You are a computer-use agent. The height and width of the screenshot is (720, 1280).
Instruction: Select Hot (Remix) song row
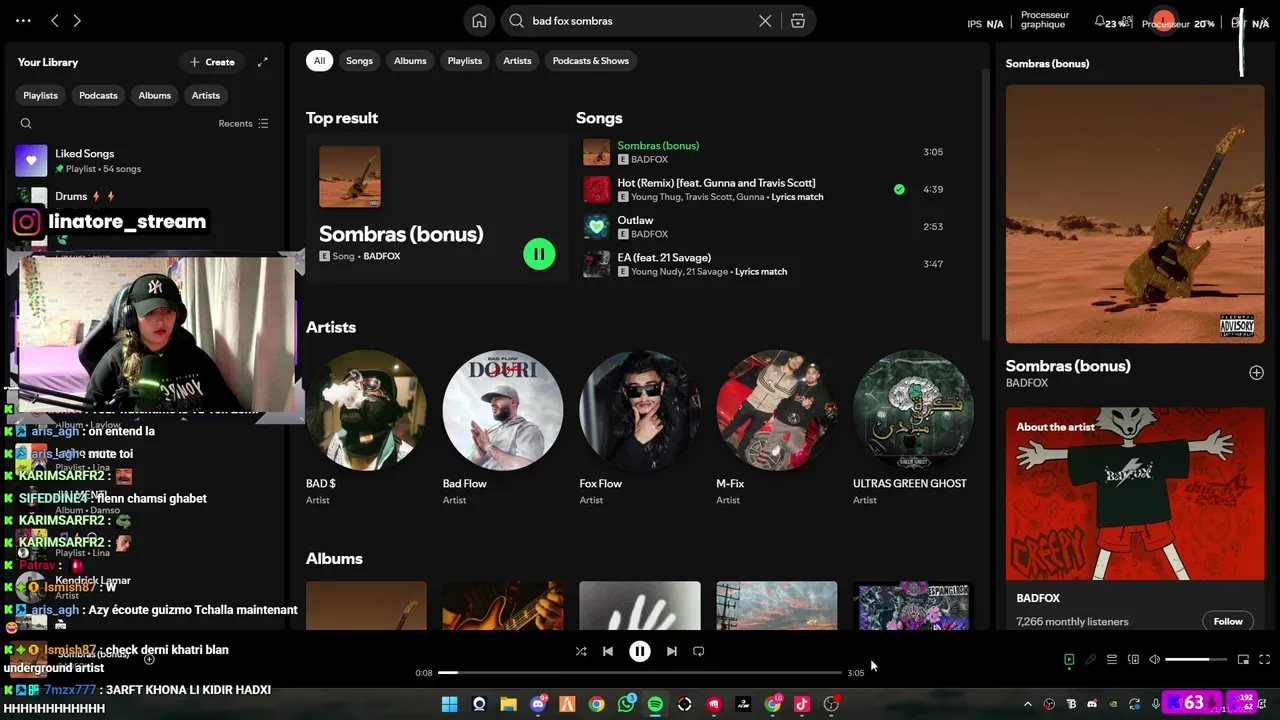click(765, 190)
